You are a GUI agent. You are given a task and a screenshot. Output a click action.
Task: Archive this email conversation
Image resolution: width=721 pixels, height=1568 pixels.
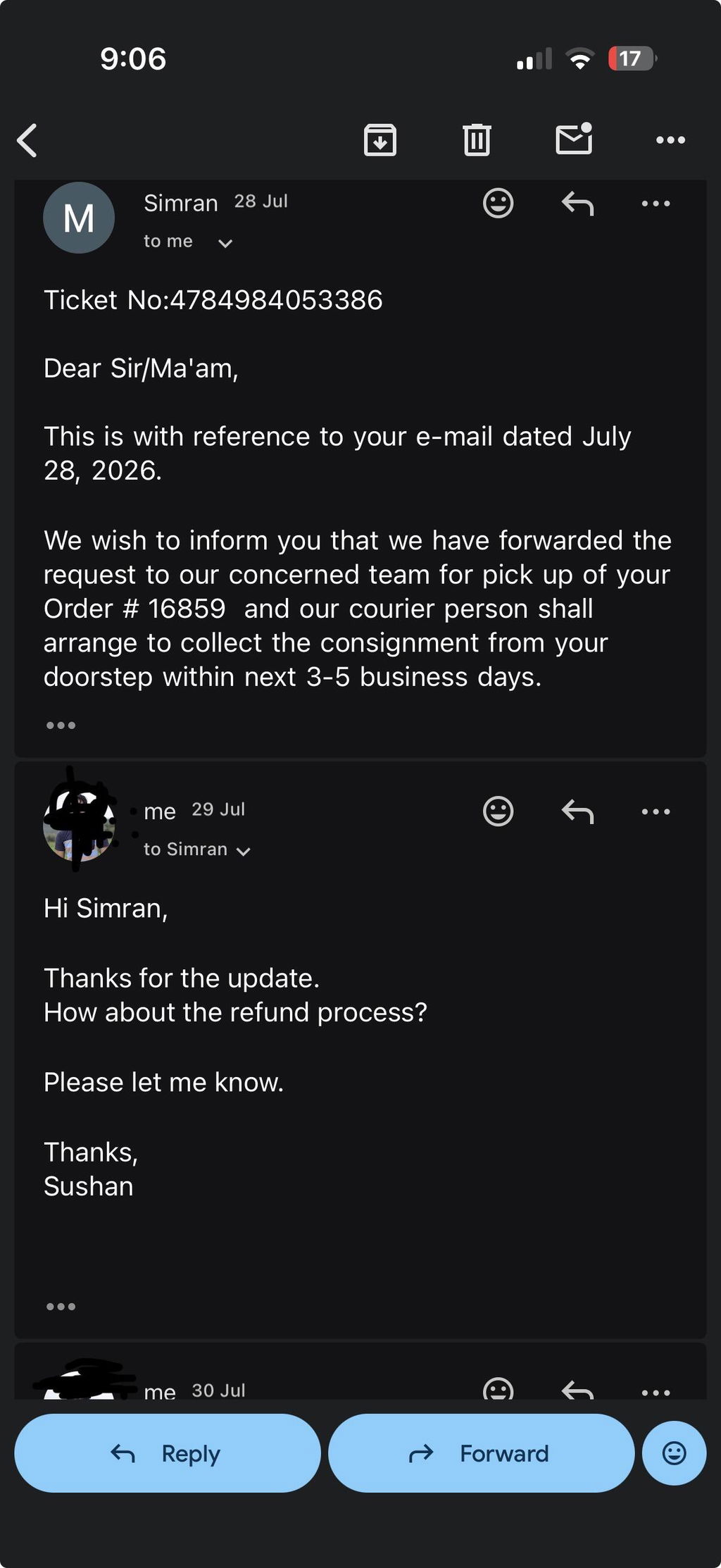coord(380,139)
